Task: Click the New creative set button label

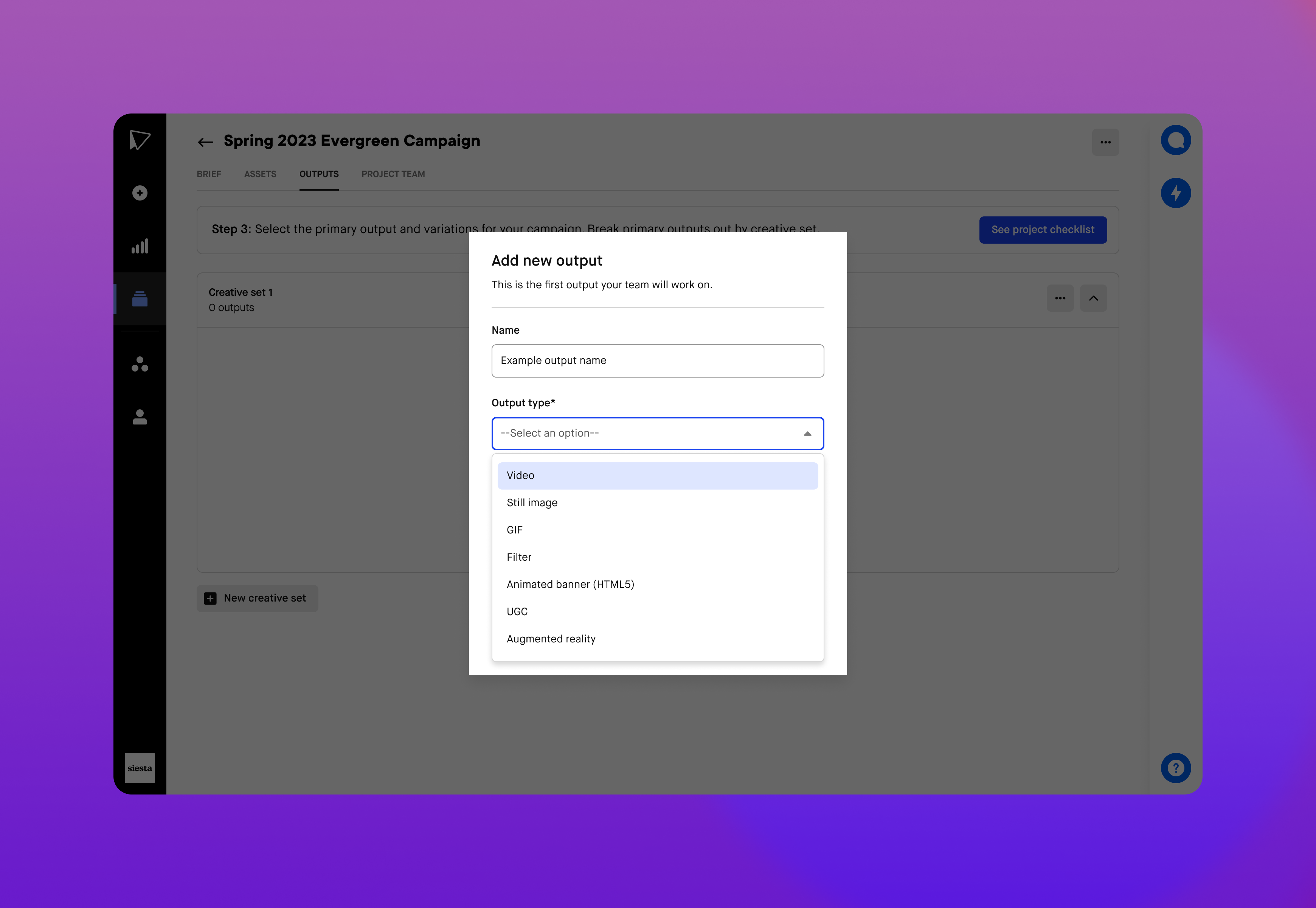Action: click(264, 599)
